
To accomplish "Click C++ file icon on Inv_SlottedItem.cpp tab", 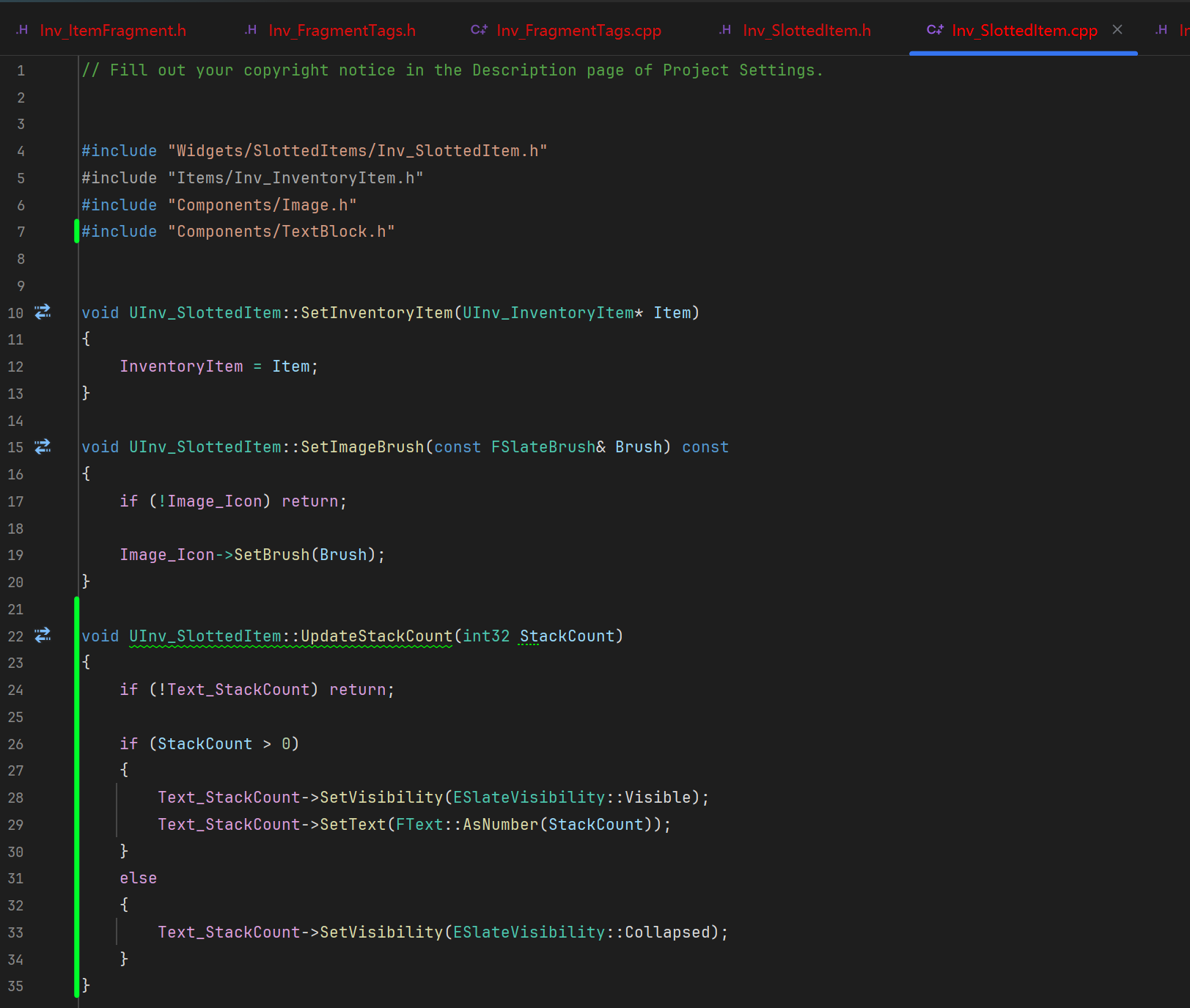I will [x=935, y=30].
